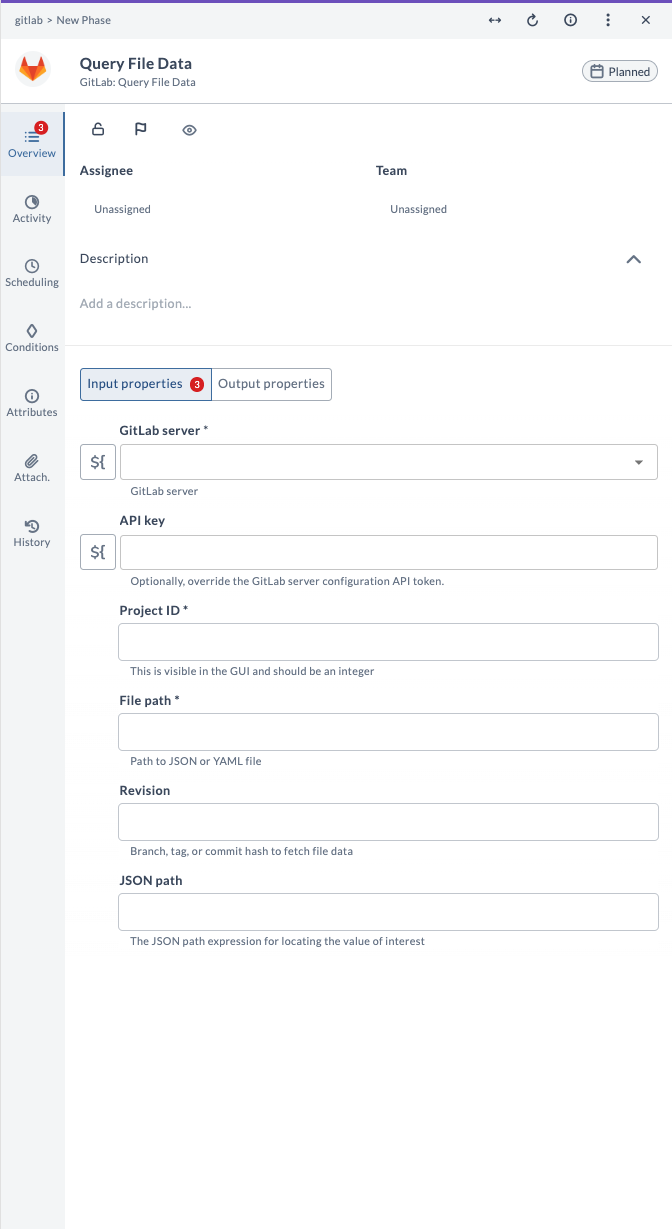Image resolution: width=672 pixels, height=1229 pixels.
Task: Open the Attach. sidebar tab
Action: [32, 468]
